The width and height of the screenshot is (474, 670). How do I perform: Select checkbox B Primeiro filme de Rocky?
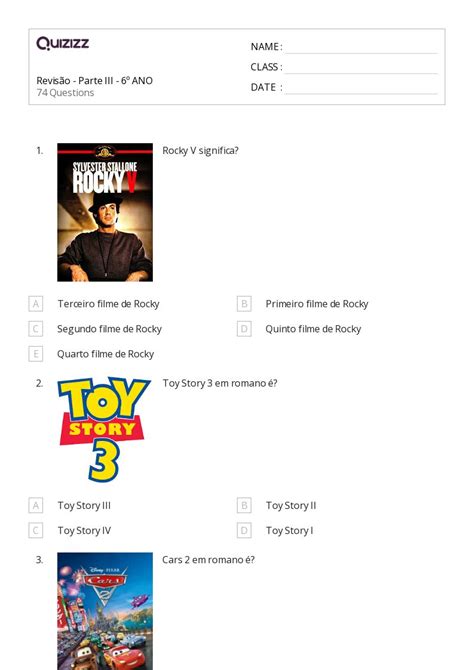(x=244, y=304)
